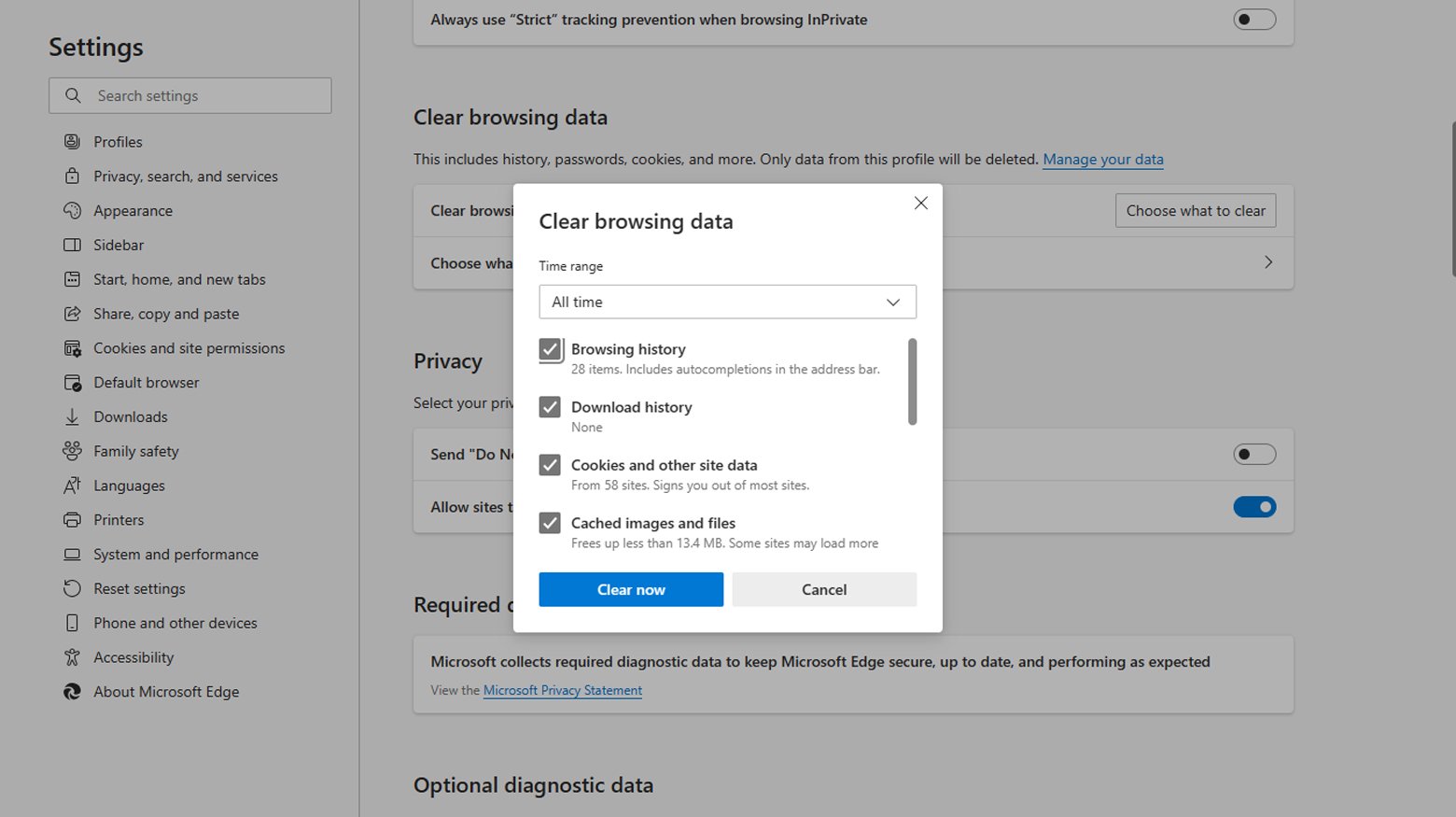1456x817 pixels.
Task: Enable Strict tracking prevention for InPrivate
Action: point(1254,19)
